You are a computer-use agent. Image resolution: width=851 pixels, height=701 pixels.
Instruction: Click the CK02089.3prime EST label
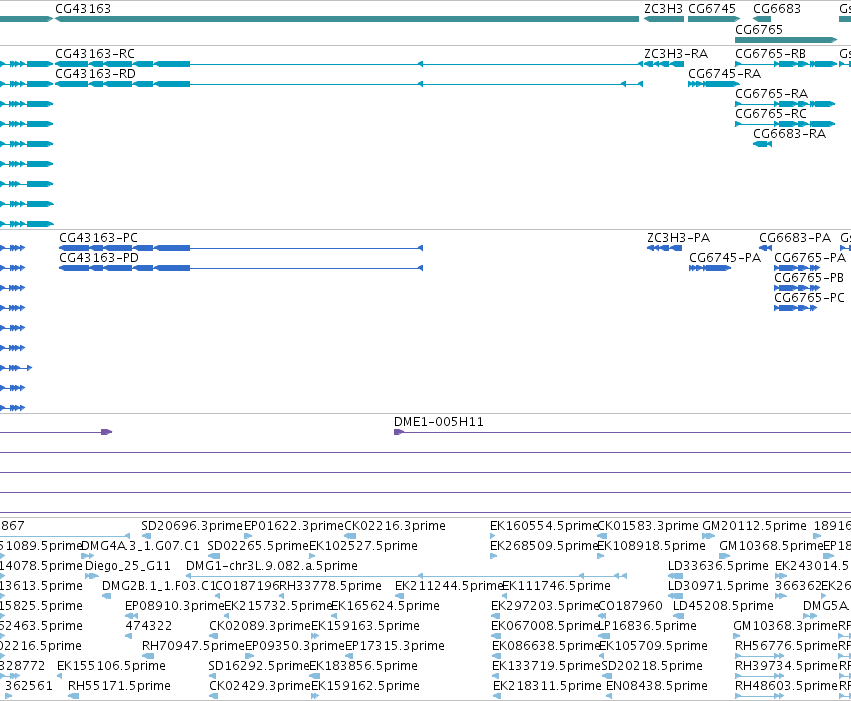tap(260, 626)
